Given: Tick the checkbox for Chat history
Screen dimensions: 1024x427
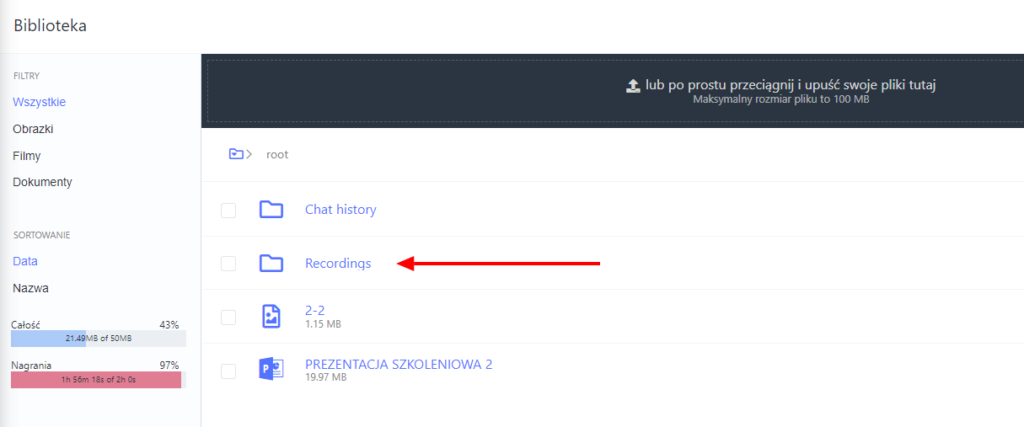Looking at the screenshot, I should coord(228,210).
